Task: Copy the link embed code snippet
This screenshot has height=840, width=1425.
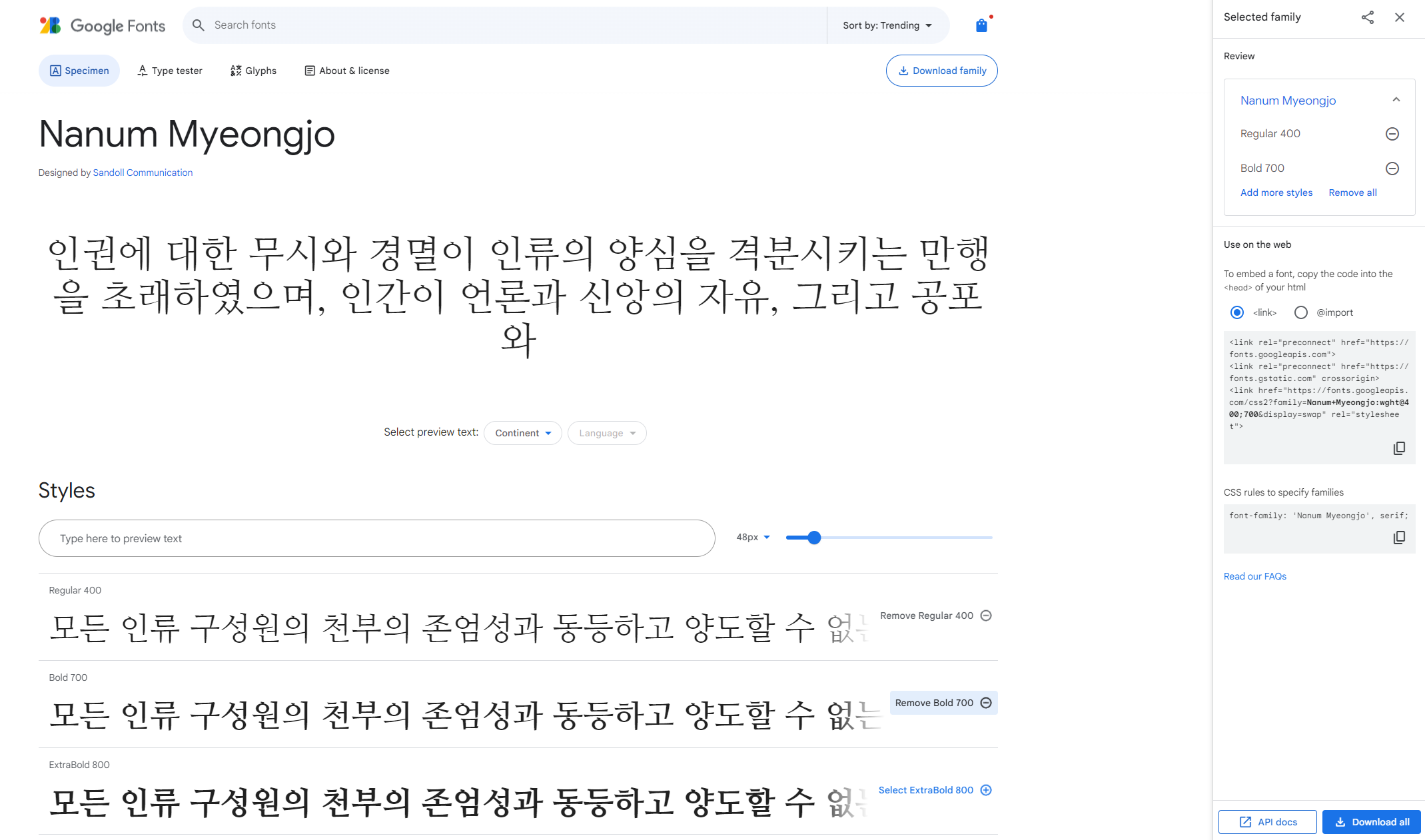Action: pos(1399,448)
